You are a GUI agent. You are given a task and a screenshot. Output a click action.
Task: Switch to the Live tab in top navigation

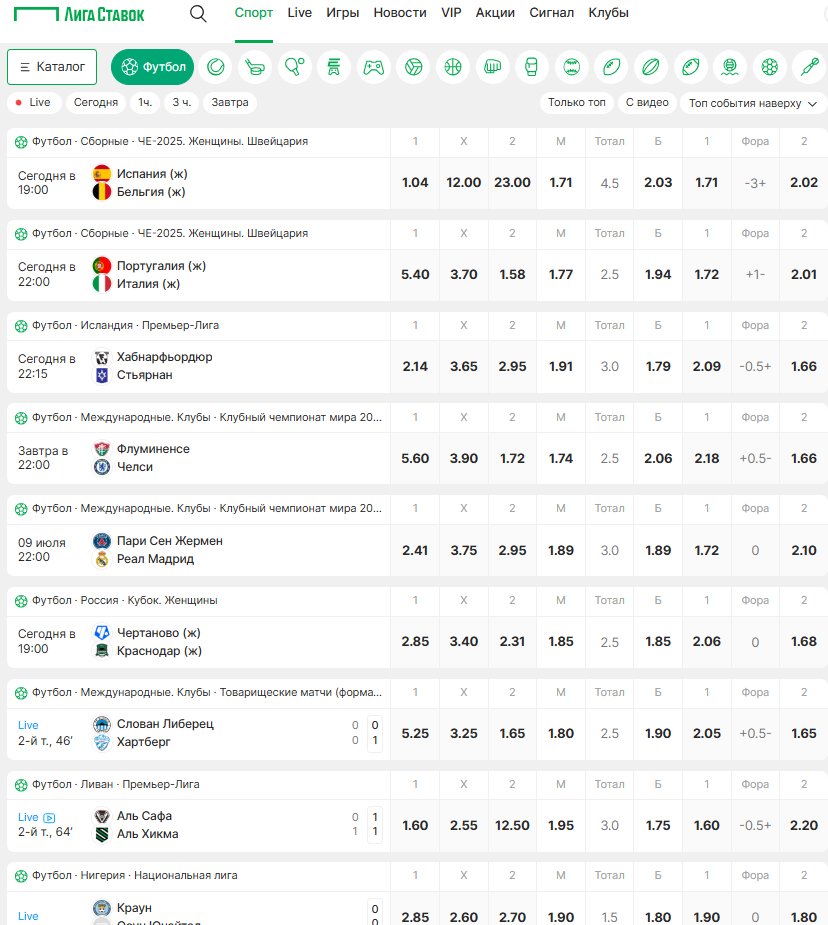pos(300,13)
